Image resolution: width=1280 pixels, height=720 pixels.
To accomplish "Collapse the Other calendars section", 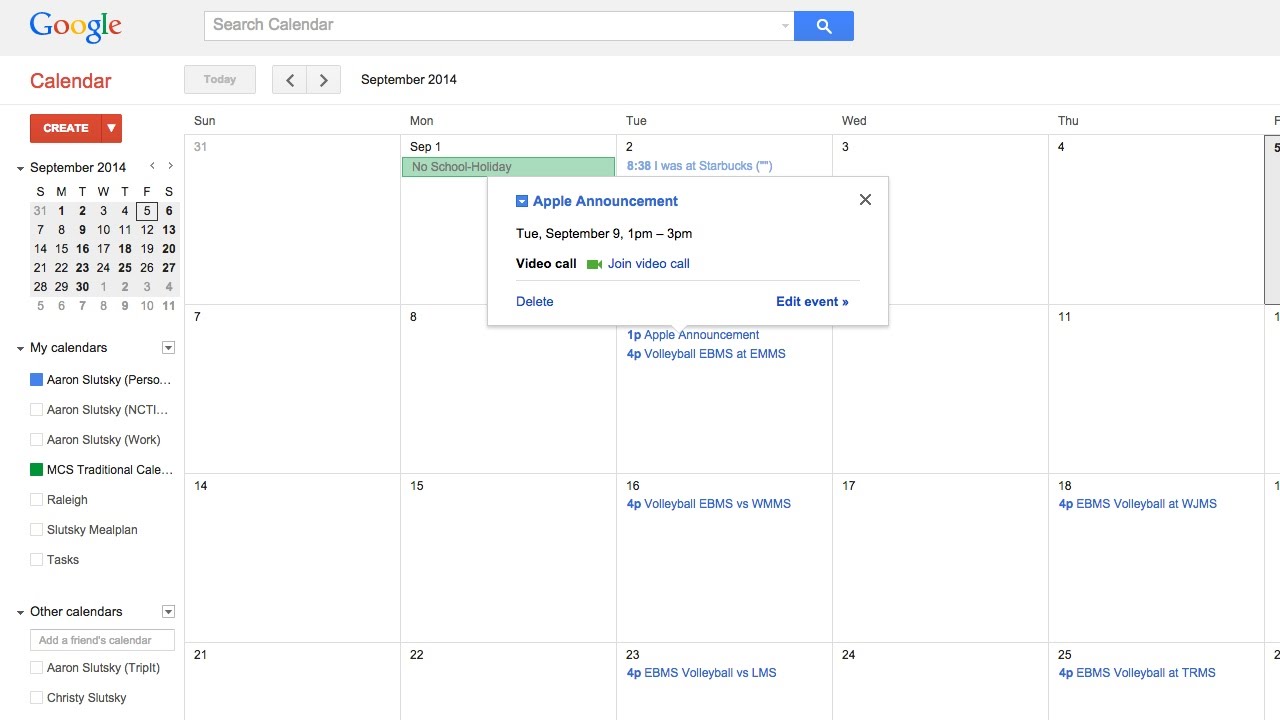I will tap(20, 612).
